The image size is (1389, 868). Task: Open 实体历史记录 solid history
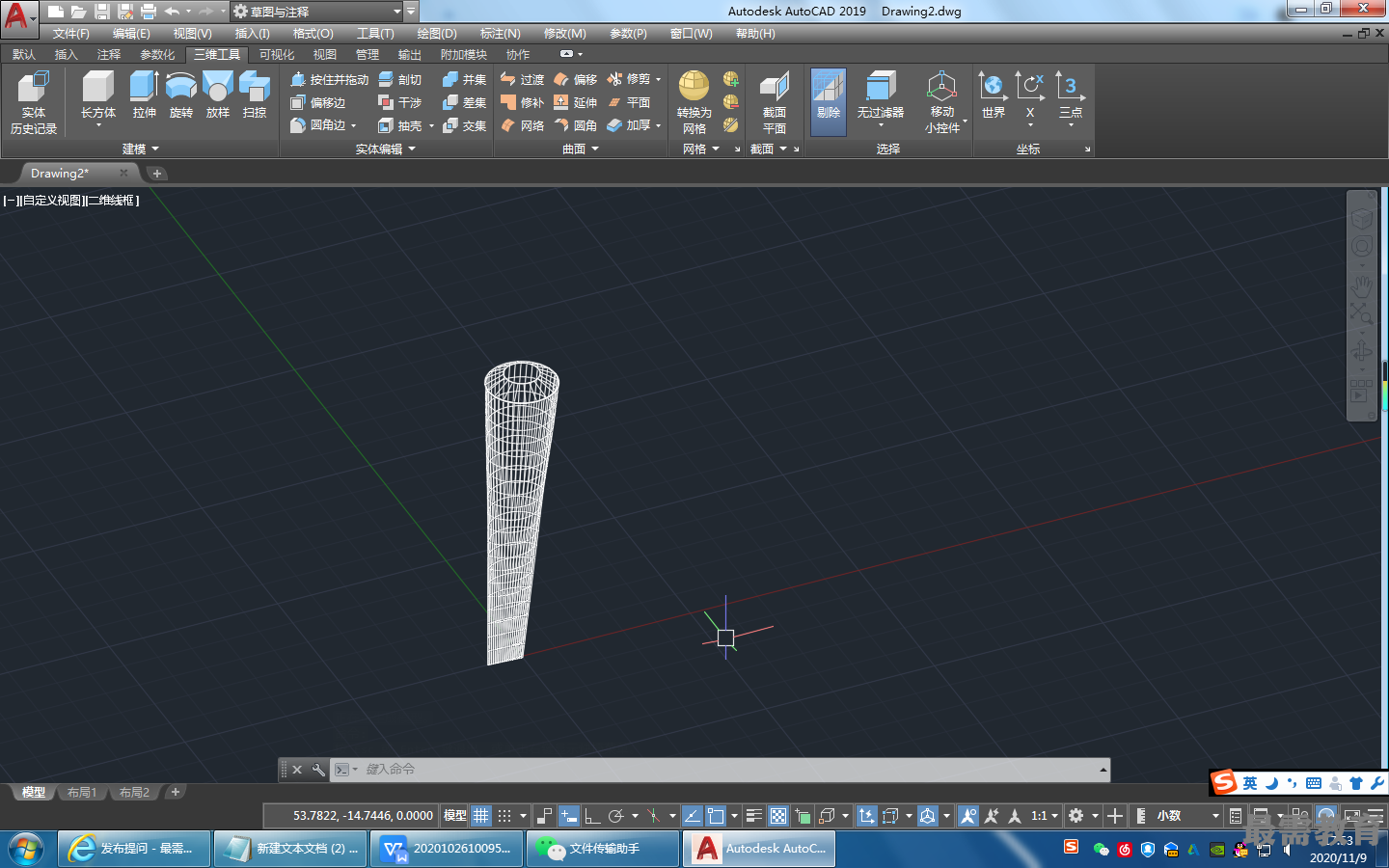pos(34,101)
